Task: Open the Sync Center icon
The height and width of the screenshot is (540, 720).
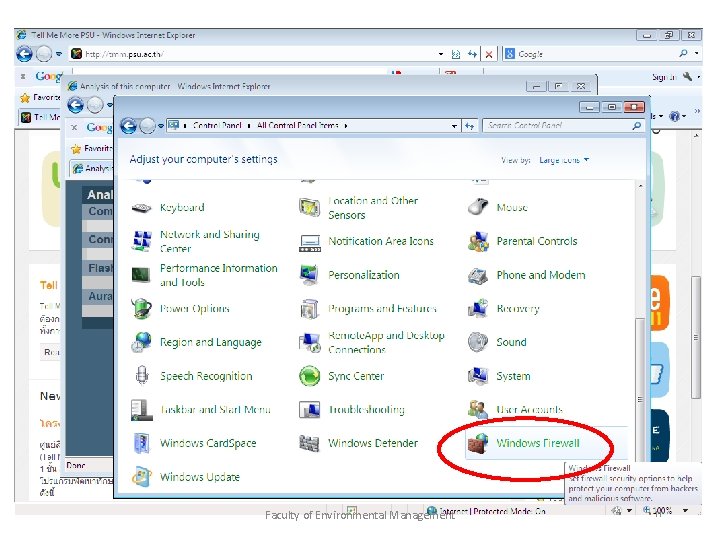Action: [x=309, y=376]
